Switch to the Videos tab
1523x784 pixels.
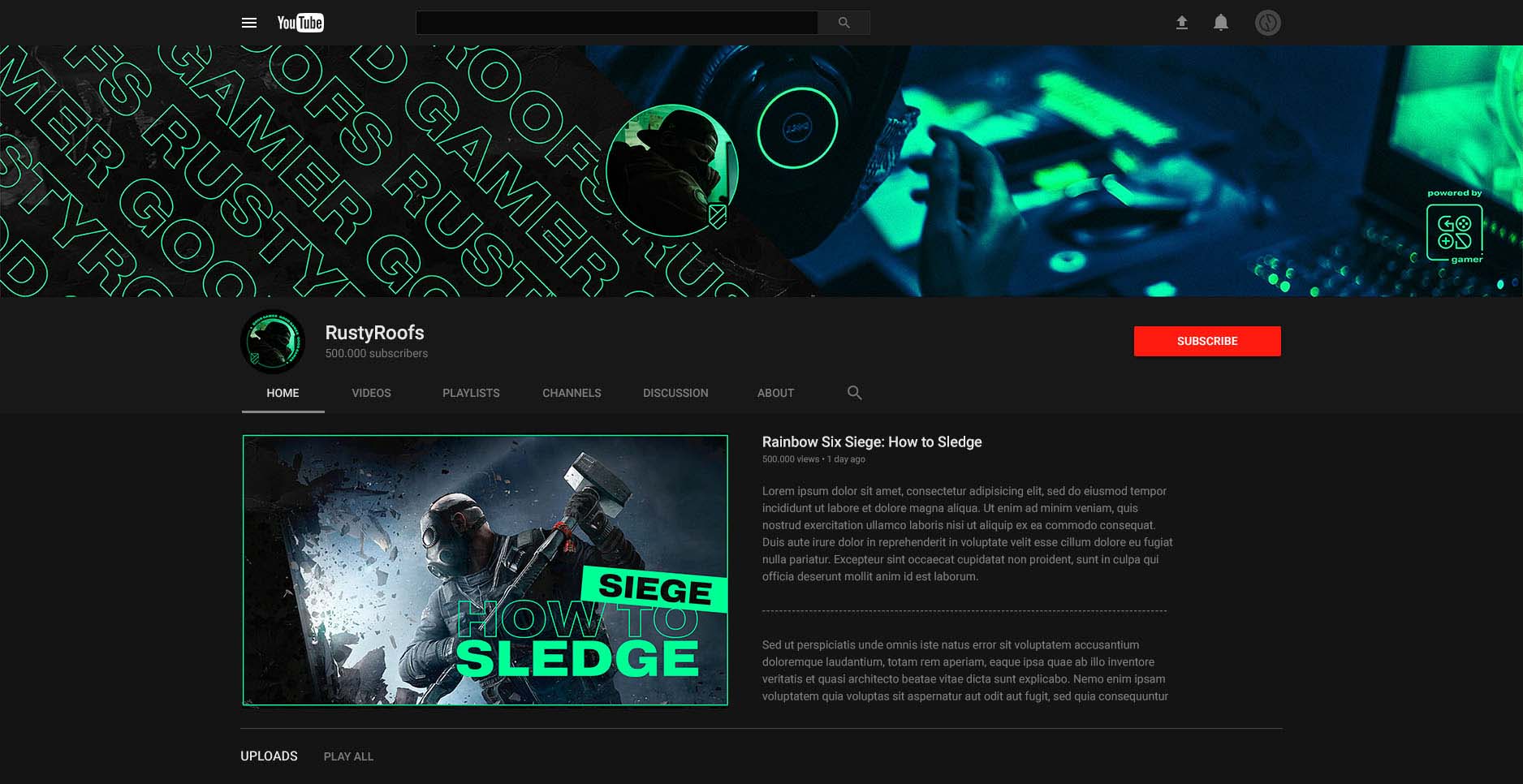371,393
